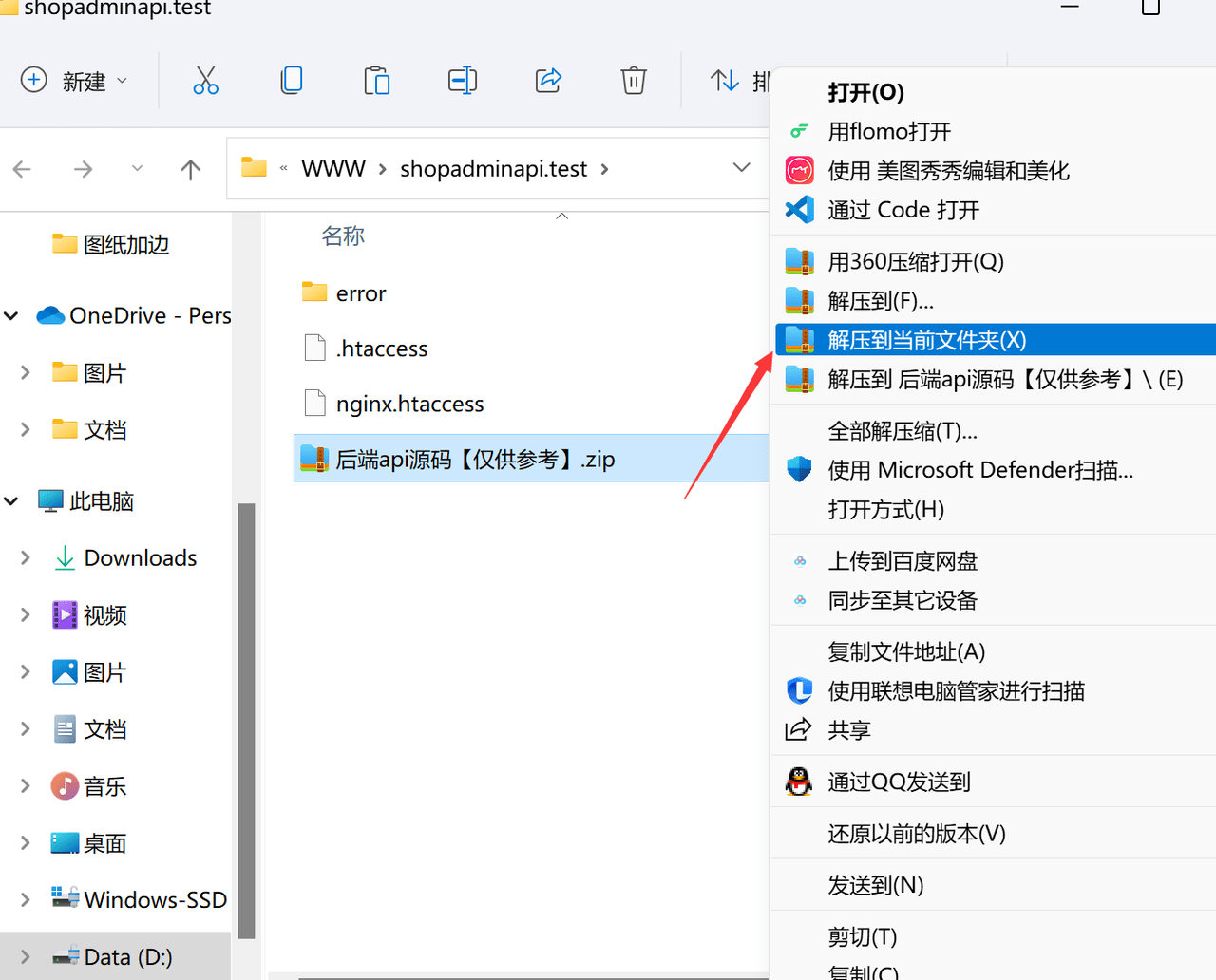
Task: Choose 复制文件地址(A) menu item
Action: click(x=993, y=651)
